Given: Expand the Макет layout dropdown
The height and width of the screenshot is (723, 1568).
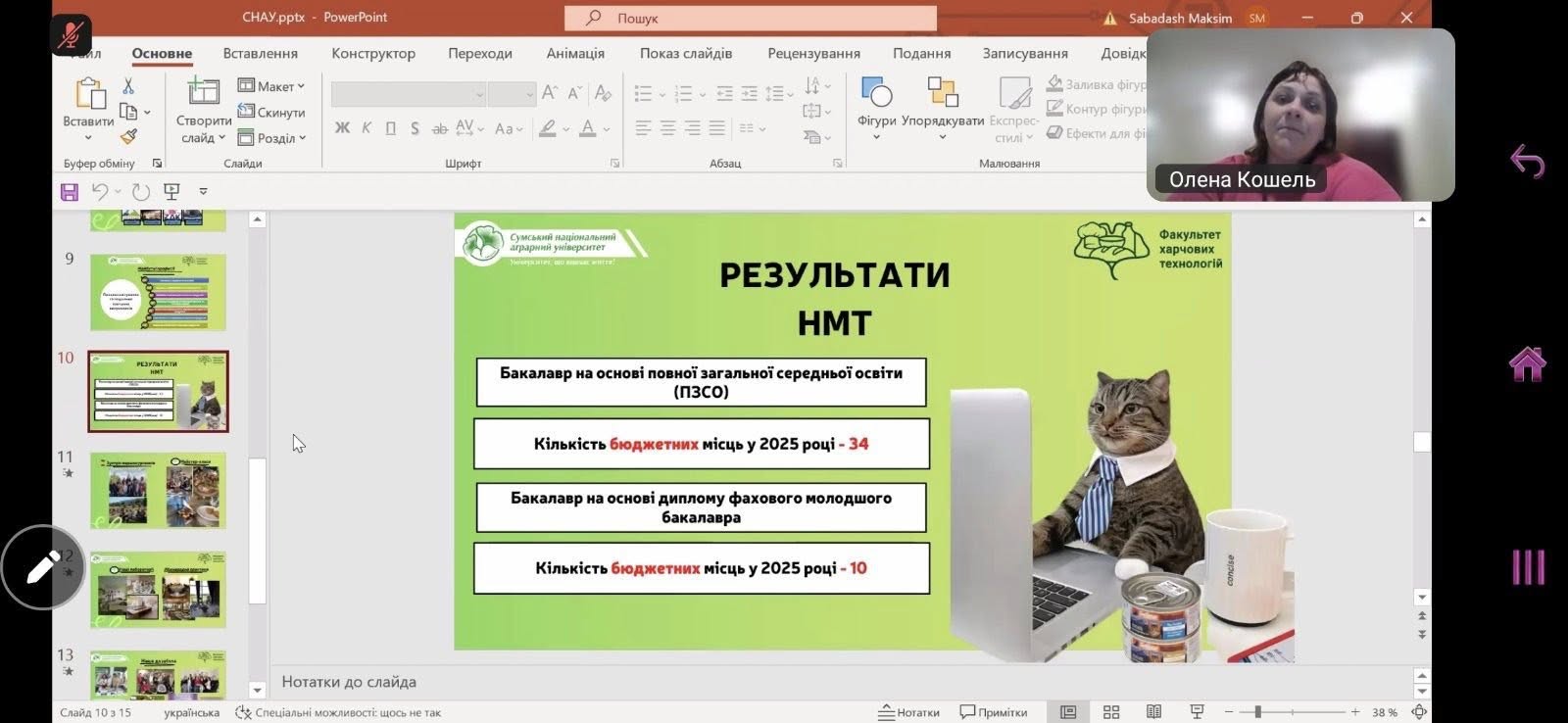Looking at the screenshot, I should [271, 86].
